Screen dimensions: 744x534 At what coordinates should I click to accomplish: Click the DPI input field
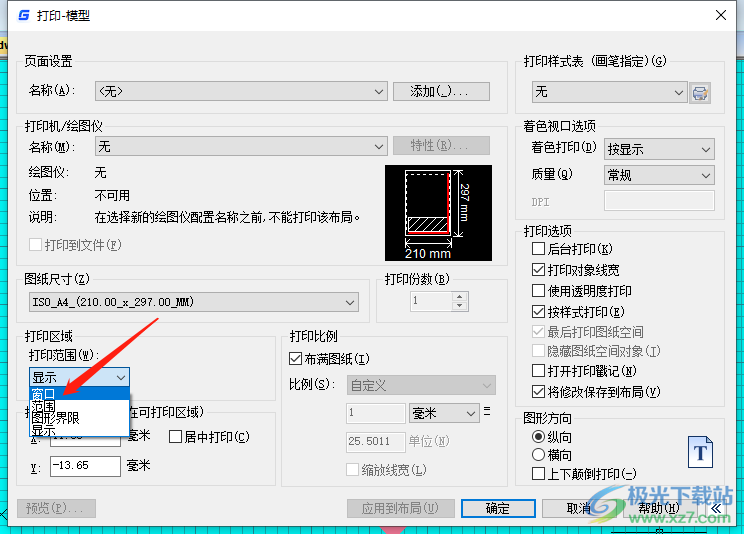click(x=659, y=200)
